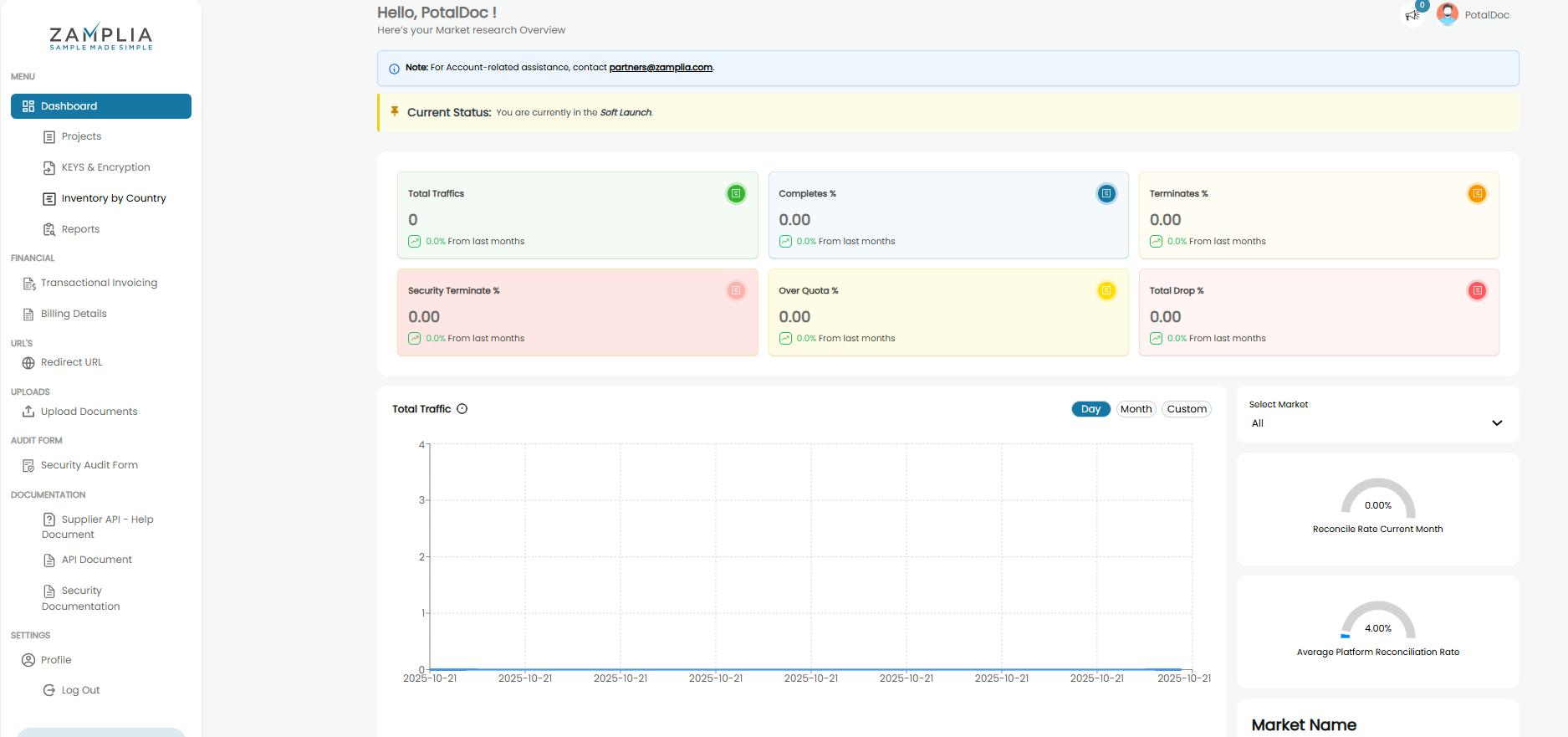Click the Total Traffic info icon

pyautogui.click(x=462, y=409)
